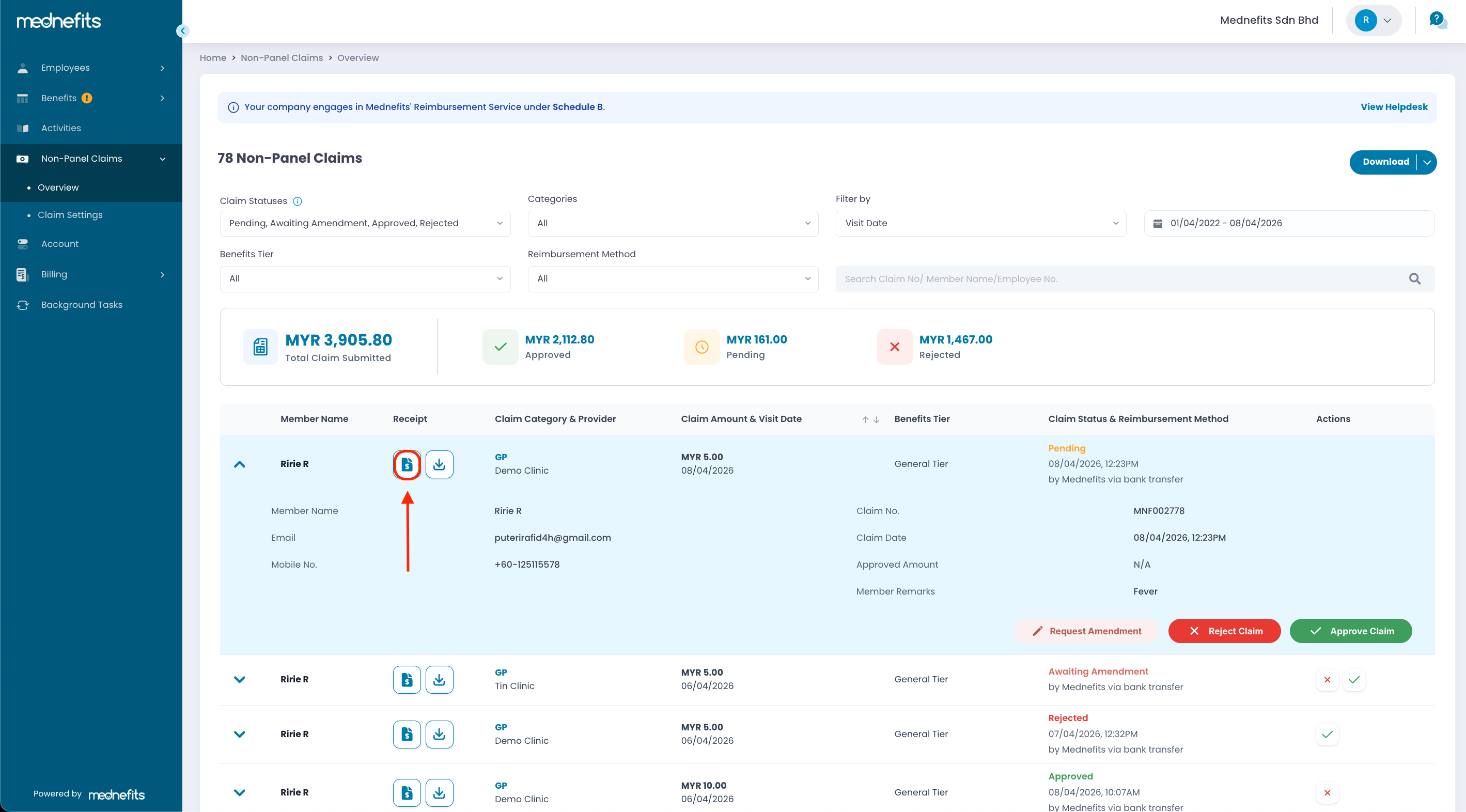Open the Filter by Visit Date dropdown
Image resolution: width=1466 pixels, height=812 pixels.
pos(980,223)
